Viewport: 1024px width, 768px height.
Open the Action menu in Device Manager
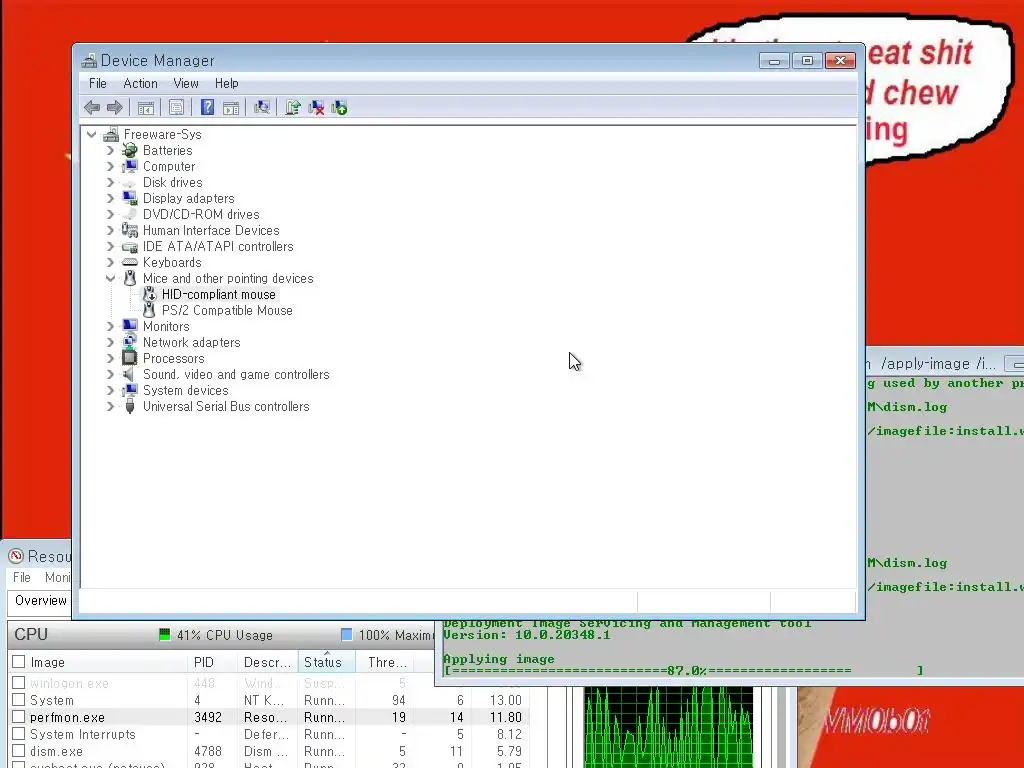140,84
